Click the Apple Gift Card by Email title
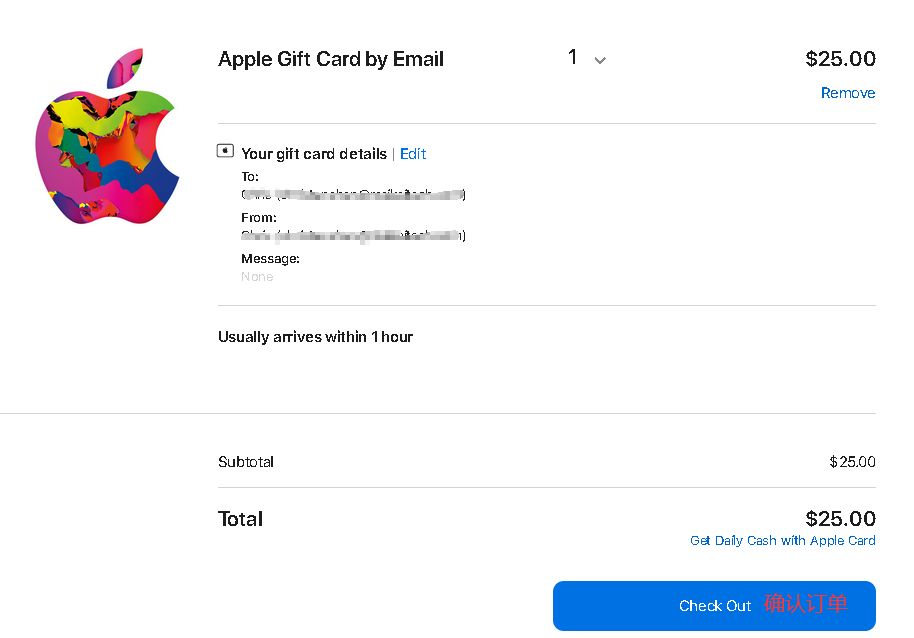This screenshot has width=914, height=638. tap(331, 59)
